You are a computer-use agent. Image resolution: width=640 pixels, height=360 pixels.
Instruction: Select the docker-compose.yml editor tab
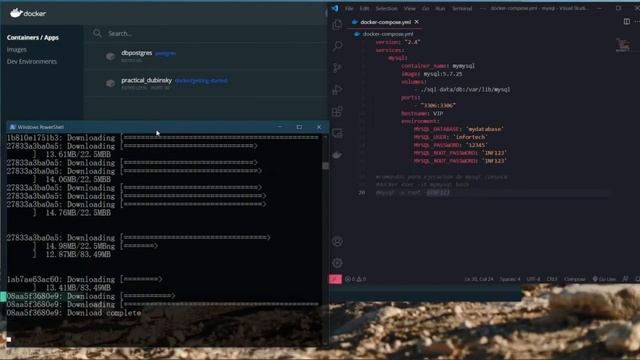(385, 22)
